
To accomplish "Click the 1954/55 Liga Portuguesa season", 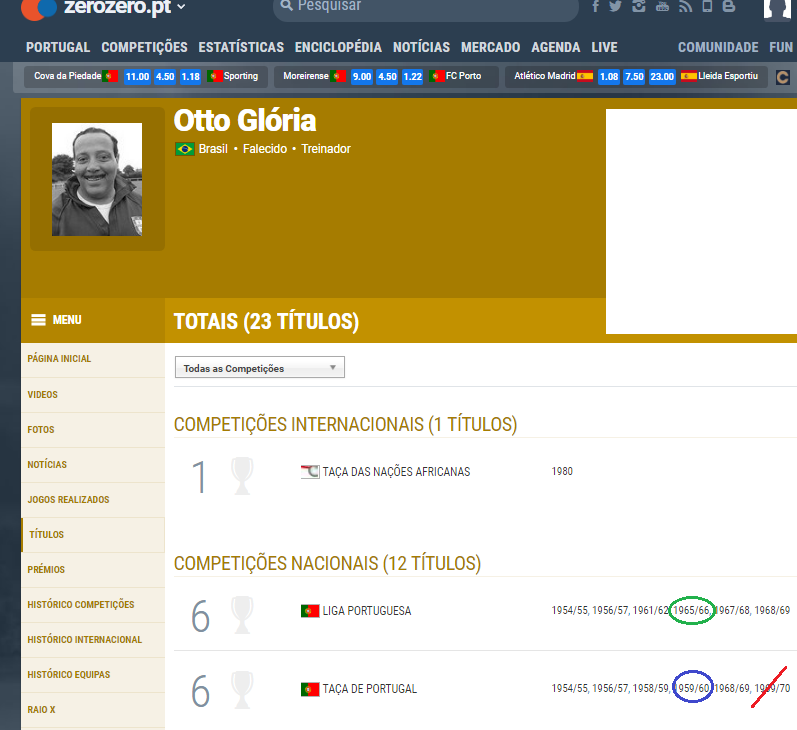I will tap(570, 611).
